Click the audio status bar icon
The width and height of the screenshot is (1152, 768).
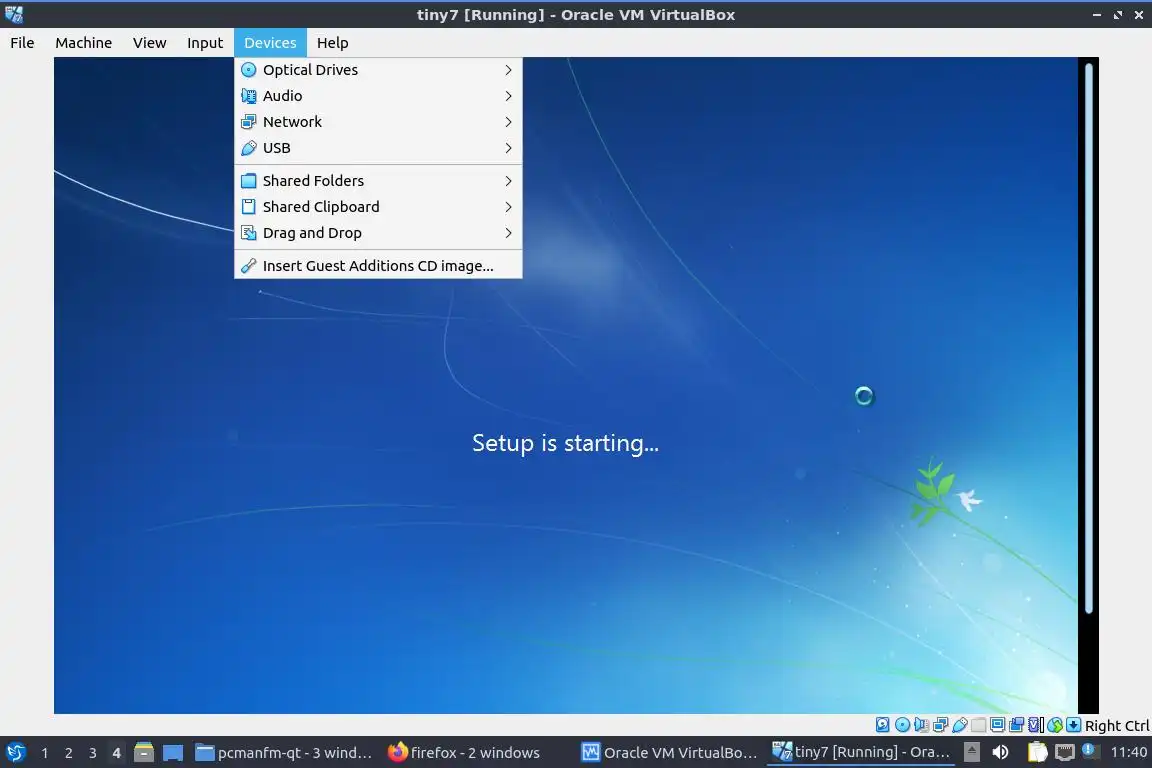click(921, 725)
